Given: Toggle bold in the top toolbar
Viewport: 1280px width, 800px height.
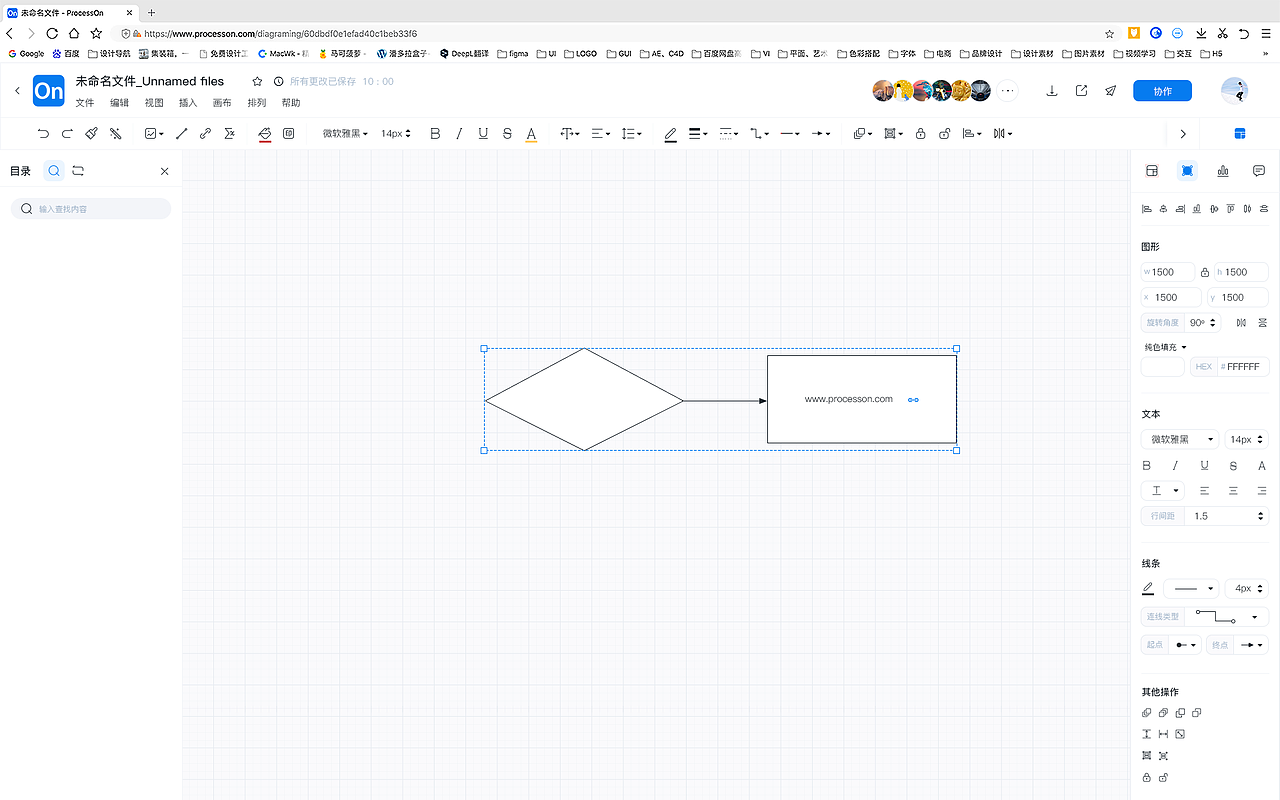Looking at the screenshot, I should click(x=435, y=133).
